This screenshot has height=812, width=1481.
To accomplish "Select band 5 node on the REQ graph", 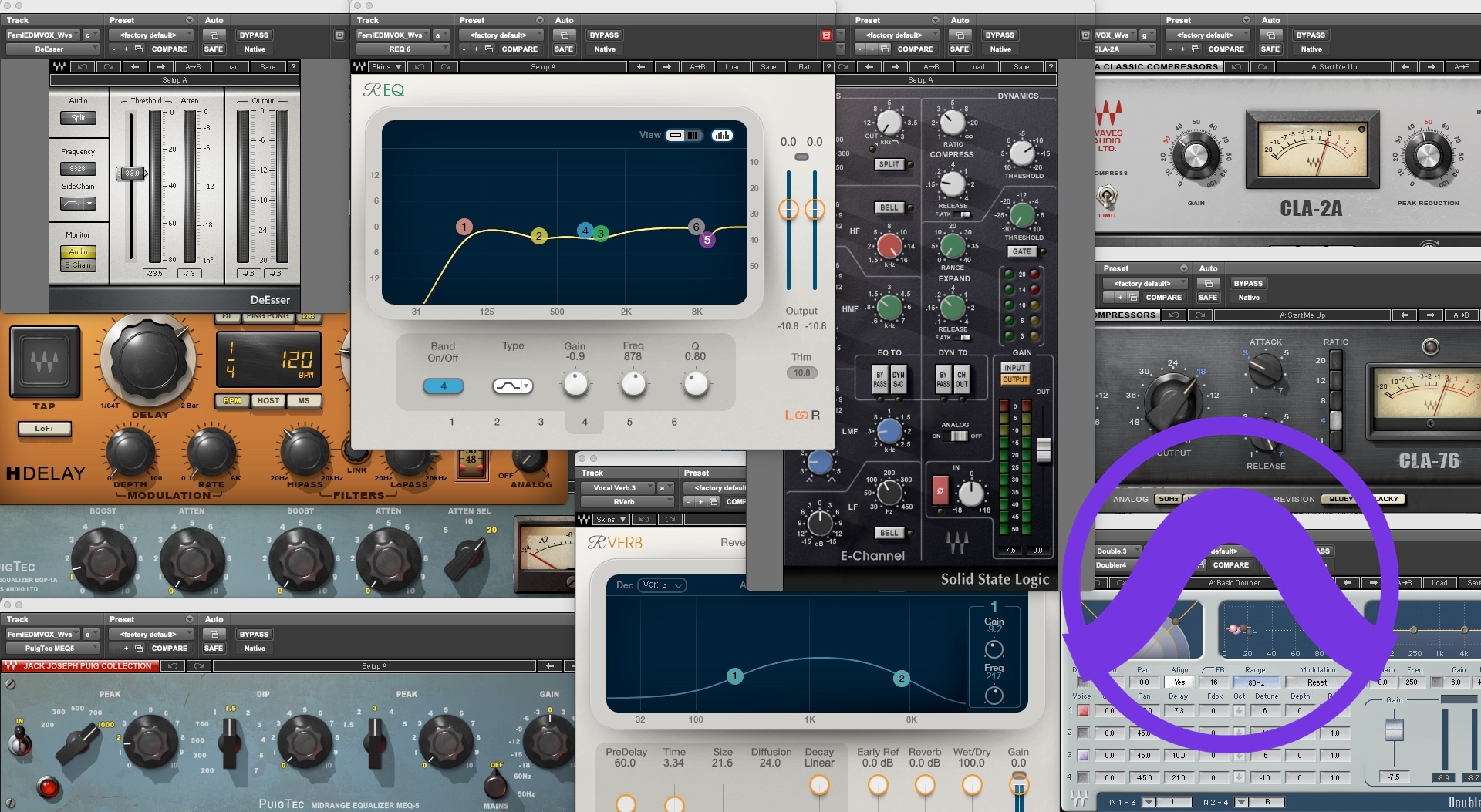I will 707,240.
